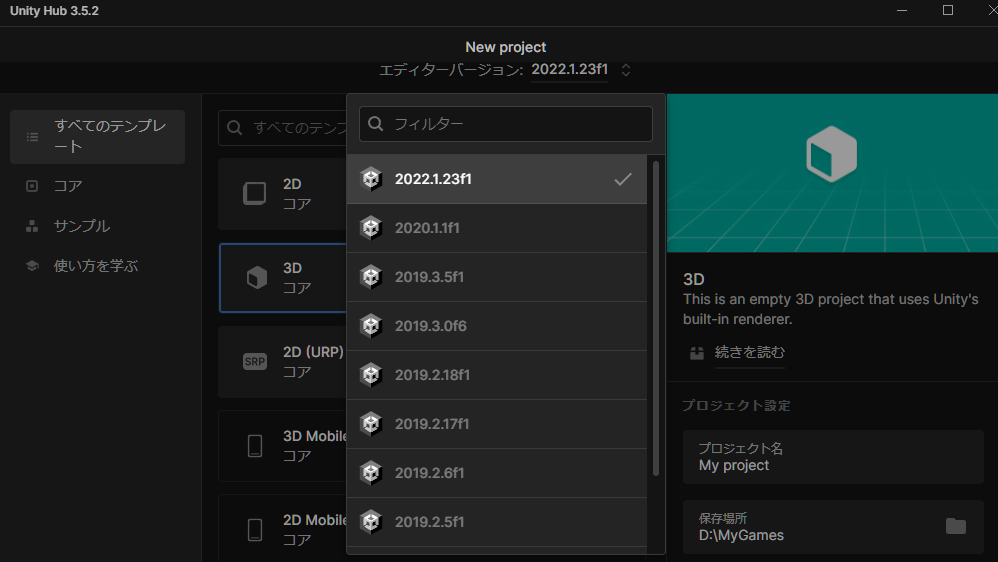Click the Unity icon beside version 2019.2.6f1

tap(371, 473)
